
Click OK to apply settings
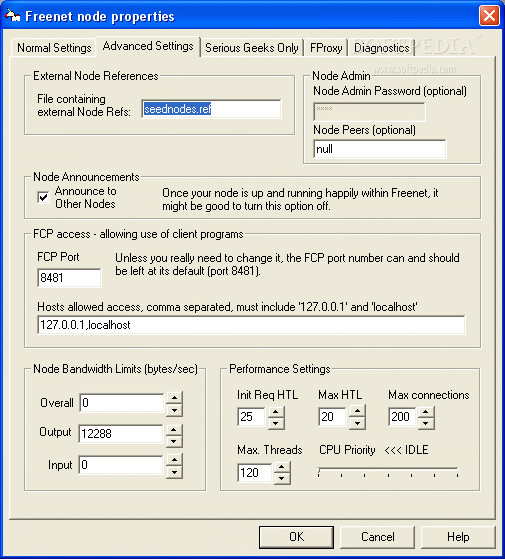point(296,537)
